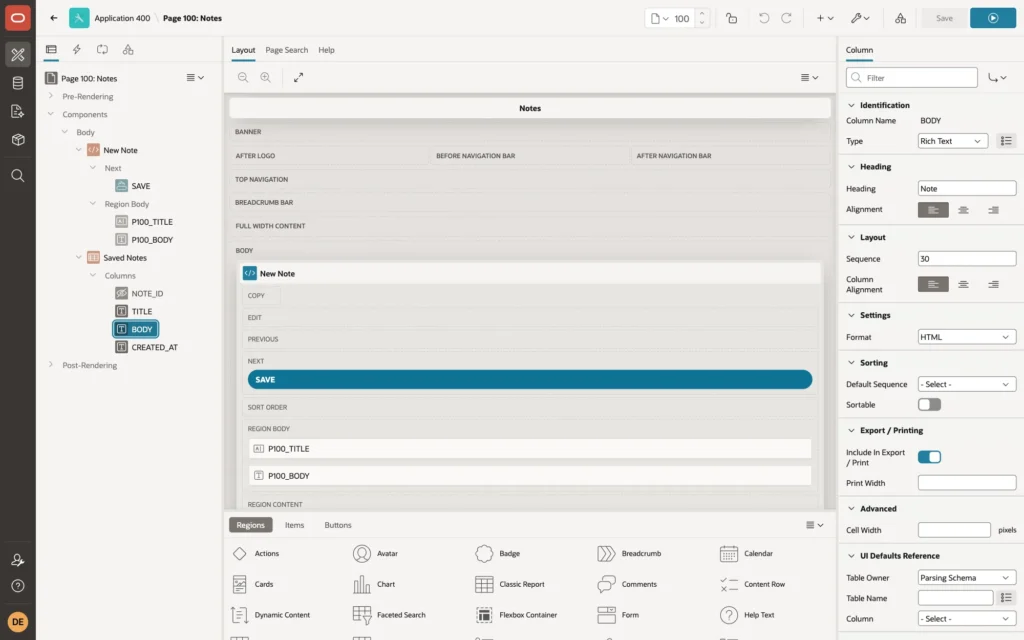
Task: Open the Table Name list picker icon
Action: click(1006, 598)
